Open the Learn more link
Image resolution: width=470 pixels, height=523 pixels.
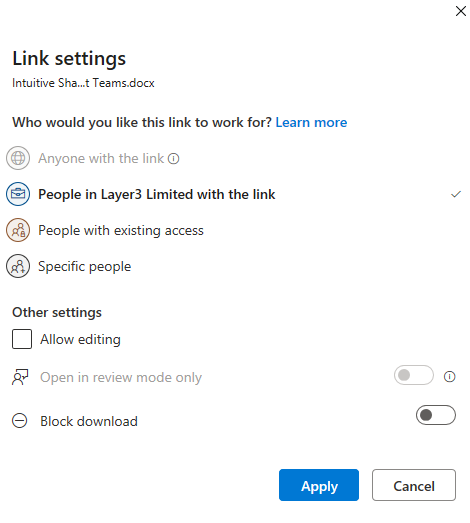click(311, 122)
